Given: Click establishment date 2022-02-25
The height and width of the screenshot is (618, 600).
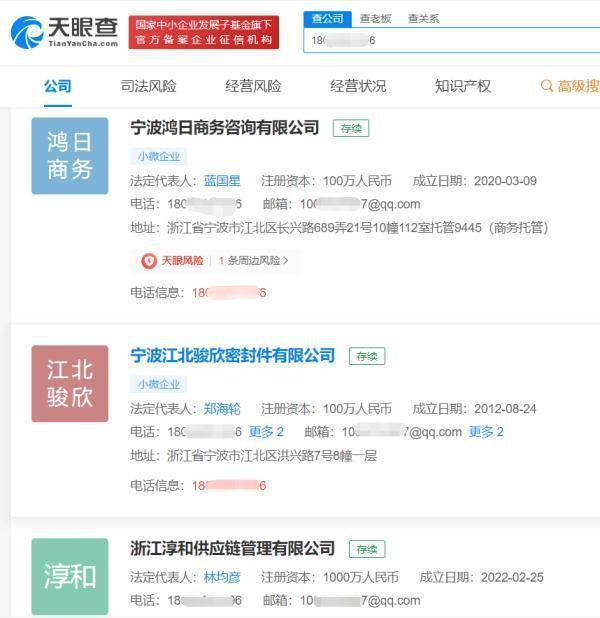Looking at the screenshot, I should pos(512,577).
